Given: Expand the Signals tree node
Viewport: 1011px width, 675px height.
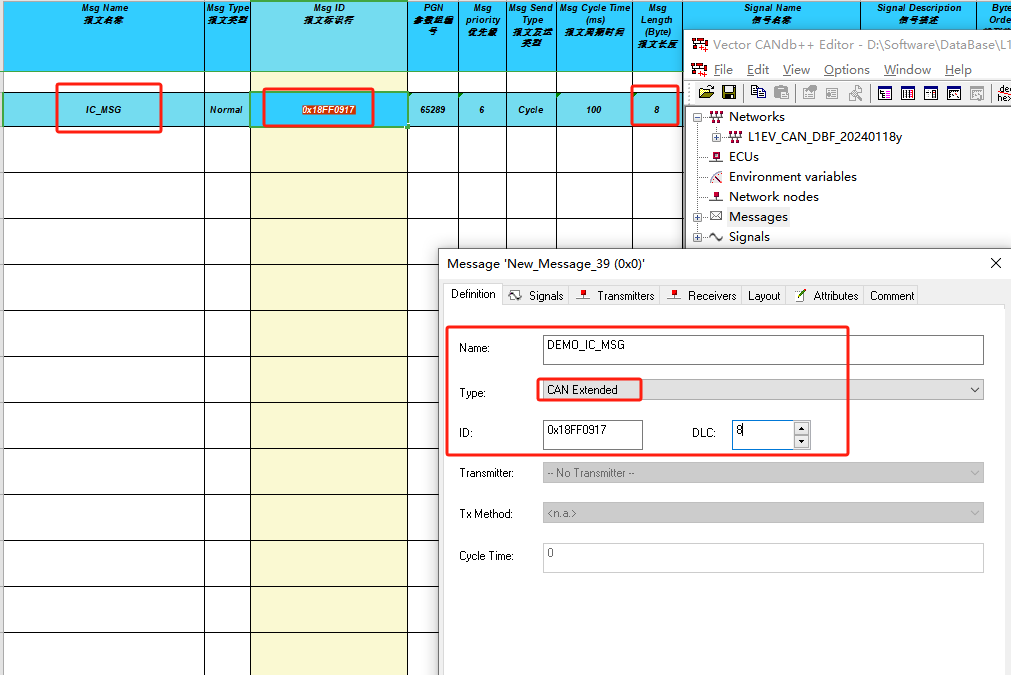Looking at the screenshot, I should tap(697, 237).
